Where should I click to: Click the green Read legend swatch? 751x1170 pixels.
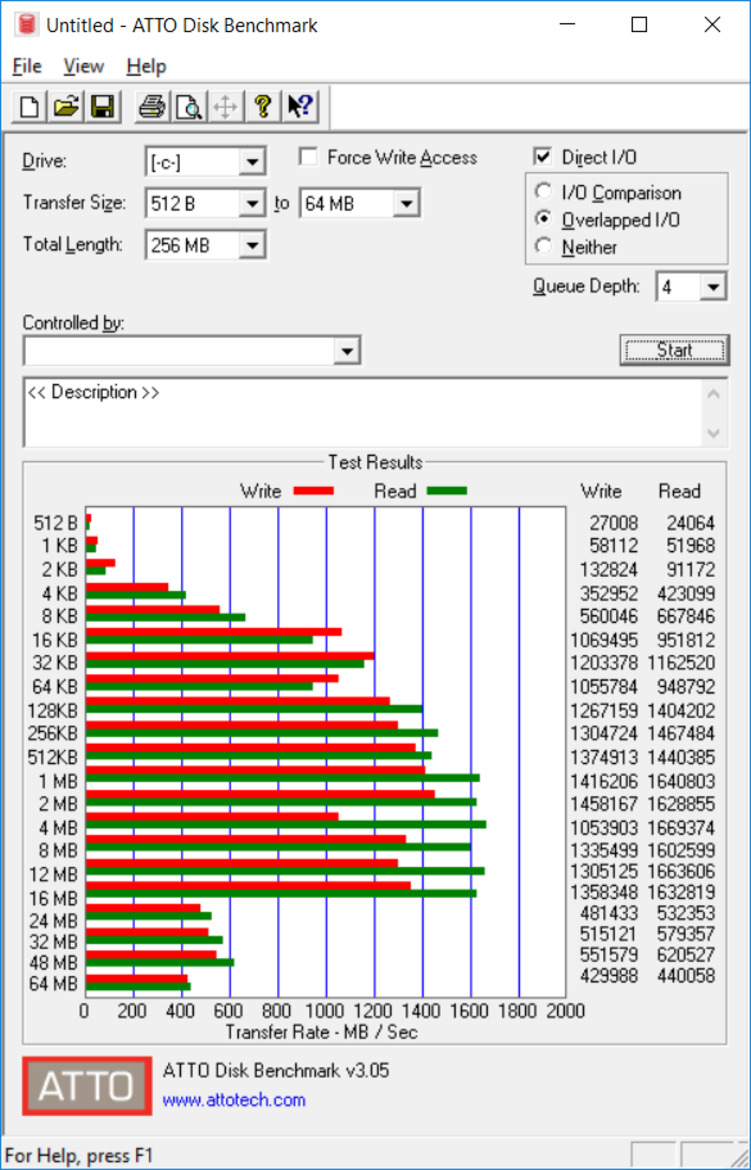coord(446,491)
